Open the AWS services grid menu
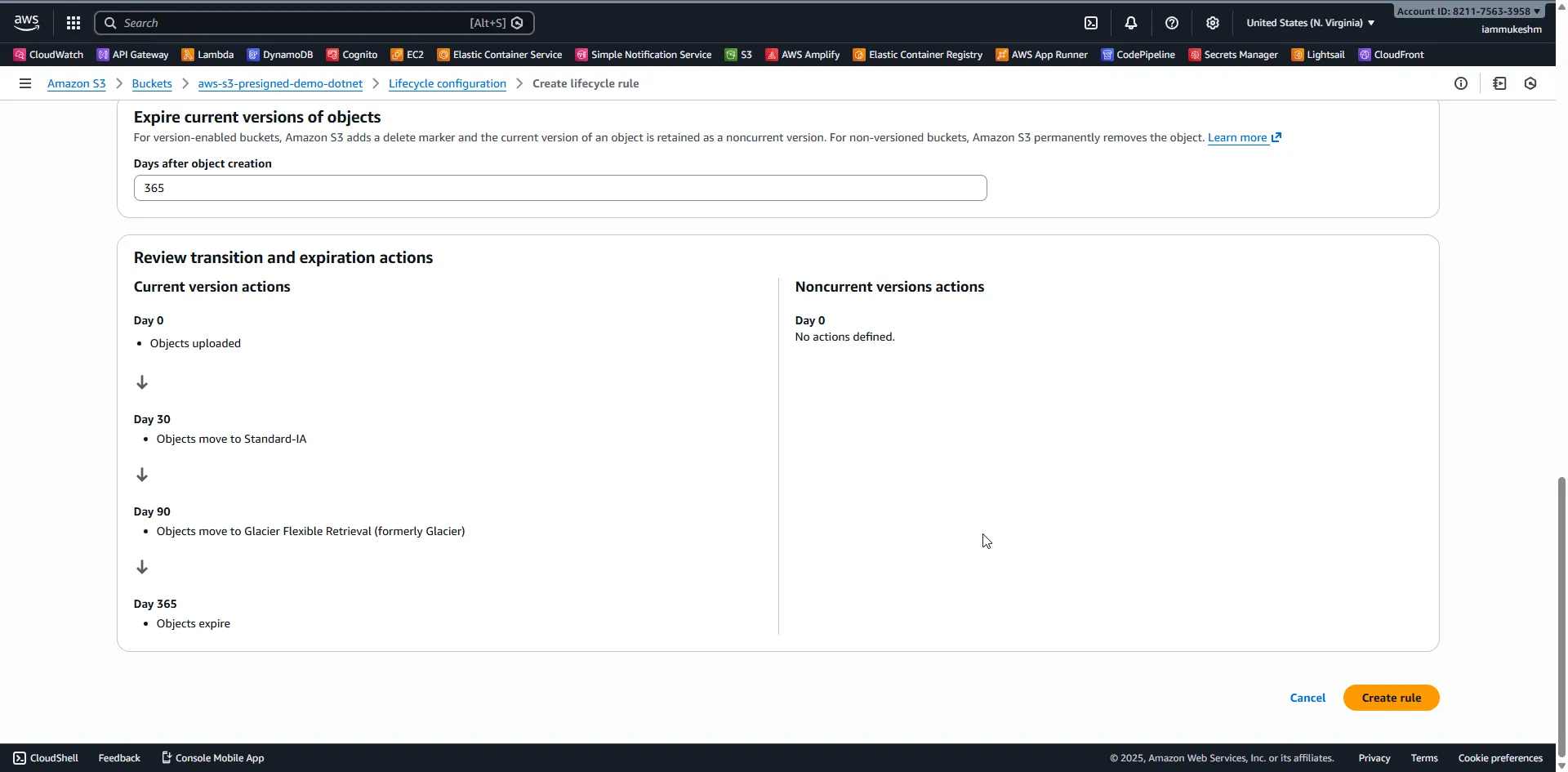The height and width of the screenshot is (772, 1568). tap(73, 22)
